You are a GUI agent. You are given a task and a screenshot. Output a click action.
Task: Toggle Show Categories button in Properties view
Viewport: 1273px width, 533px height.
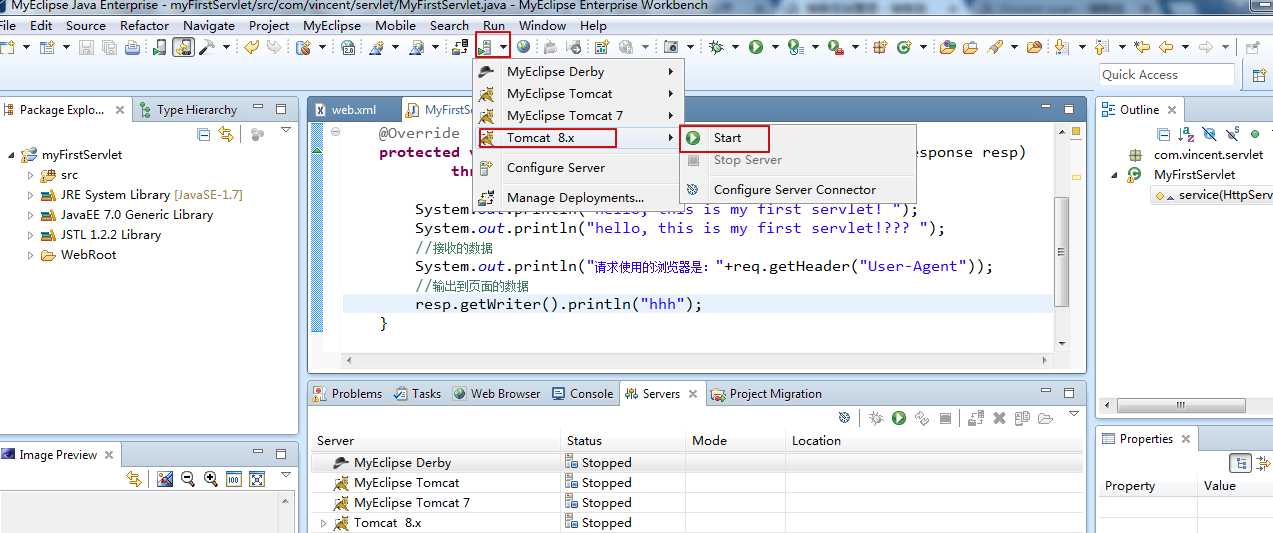pos(1240,463)
